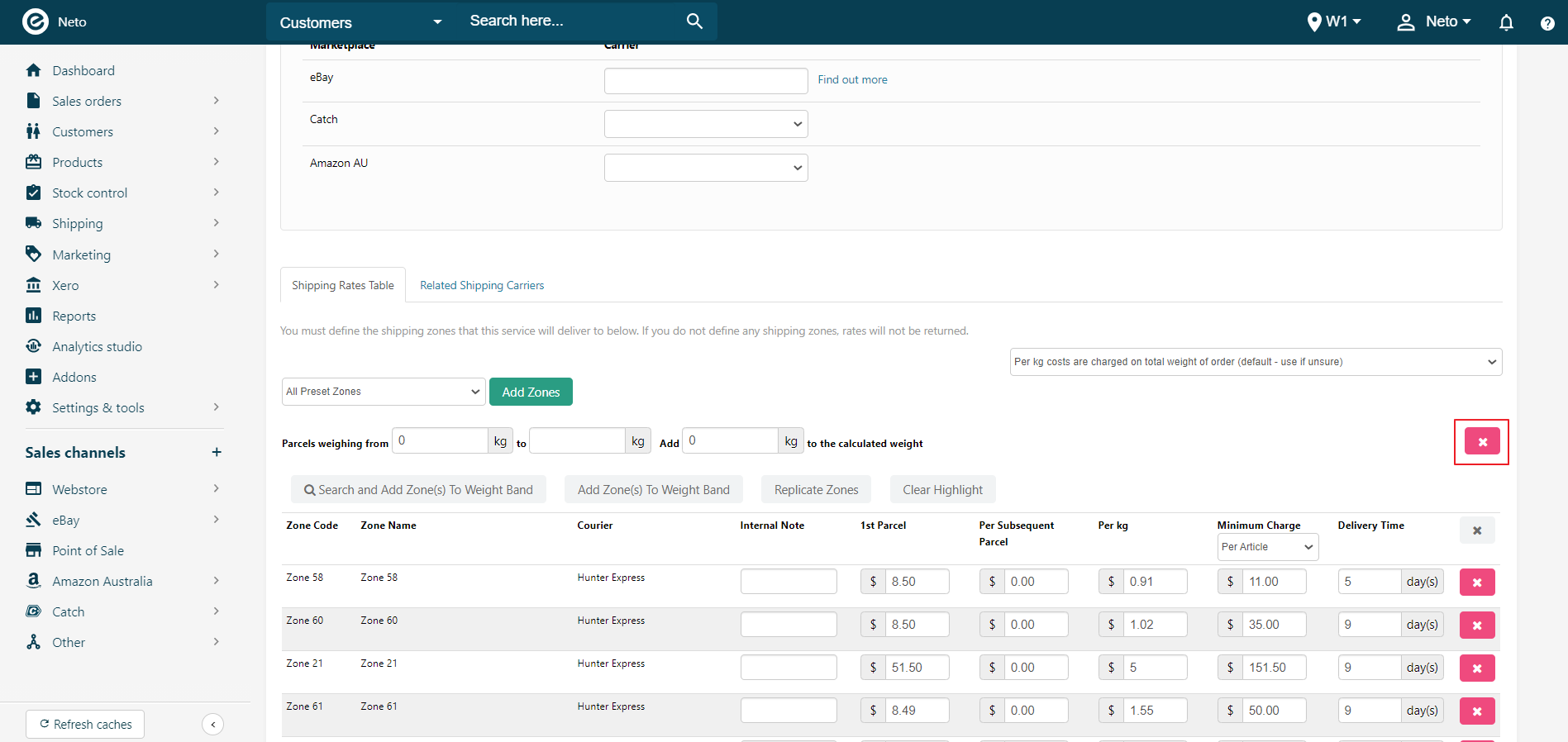
Task: Expand the Shipping menu chevron
Action: [217, 223]
